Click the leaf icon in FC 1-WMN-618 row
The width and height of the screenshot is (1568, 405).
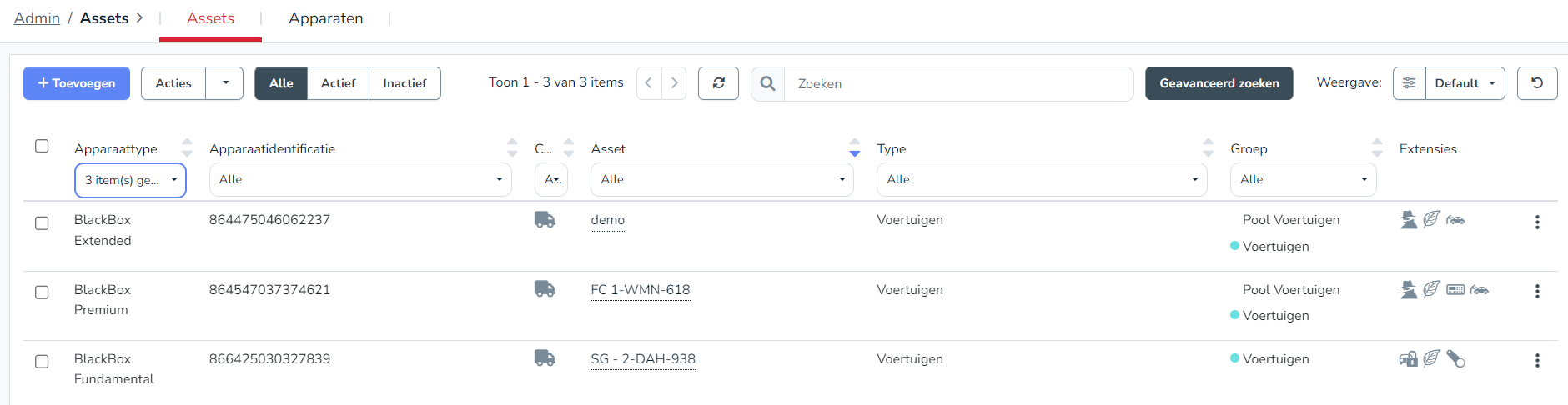click(x=1432, y=288)
